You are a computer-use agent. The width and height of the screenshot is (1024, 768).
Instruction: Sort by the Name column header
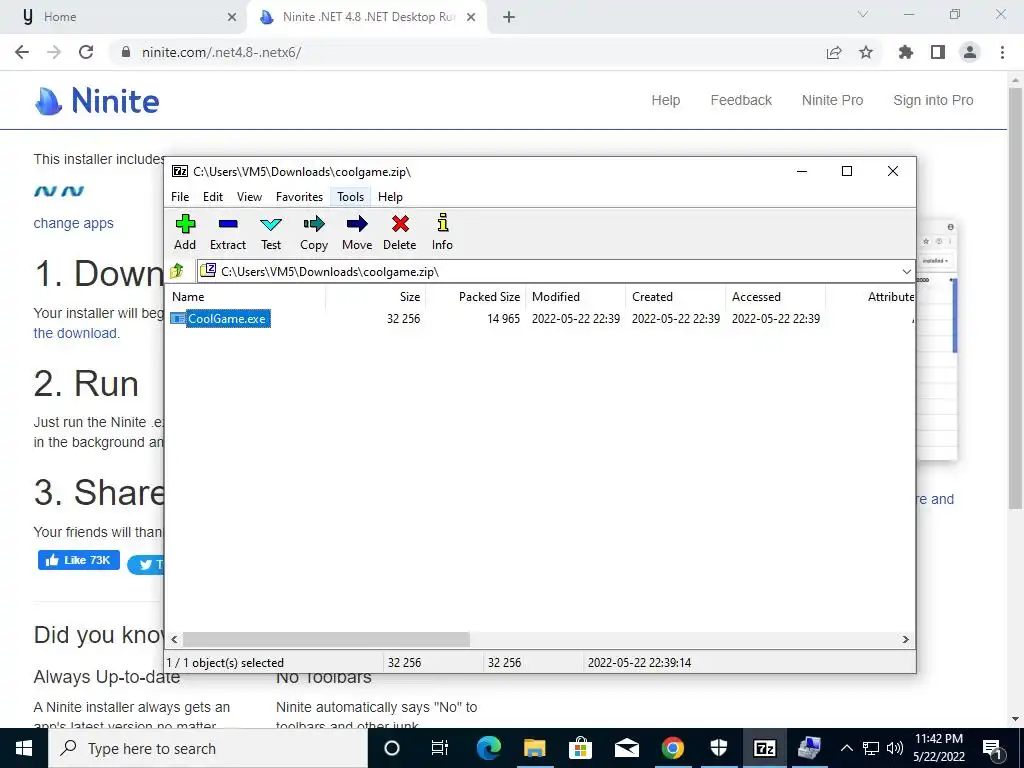pyautogui.click(x=248, y=296)
